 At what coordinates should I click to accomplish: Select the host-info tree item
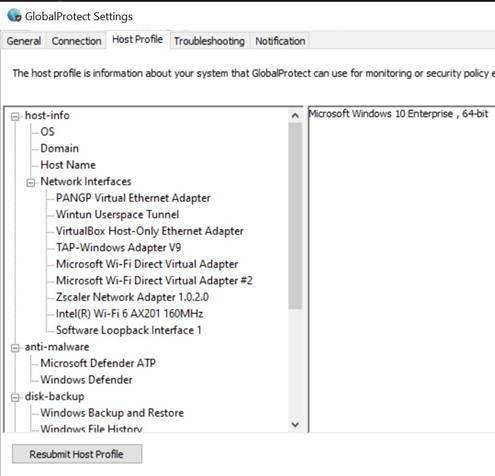point(47,115)
